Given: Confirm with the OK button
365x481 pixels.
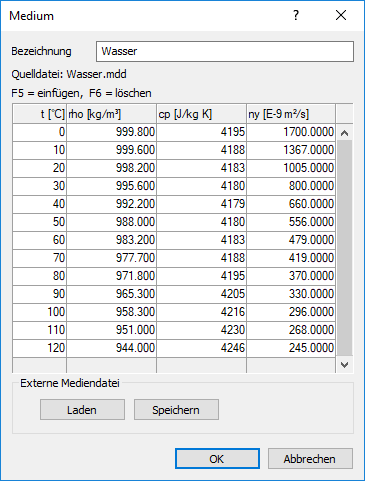Looking at the screenshot, I should (217, 459).
